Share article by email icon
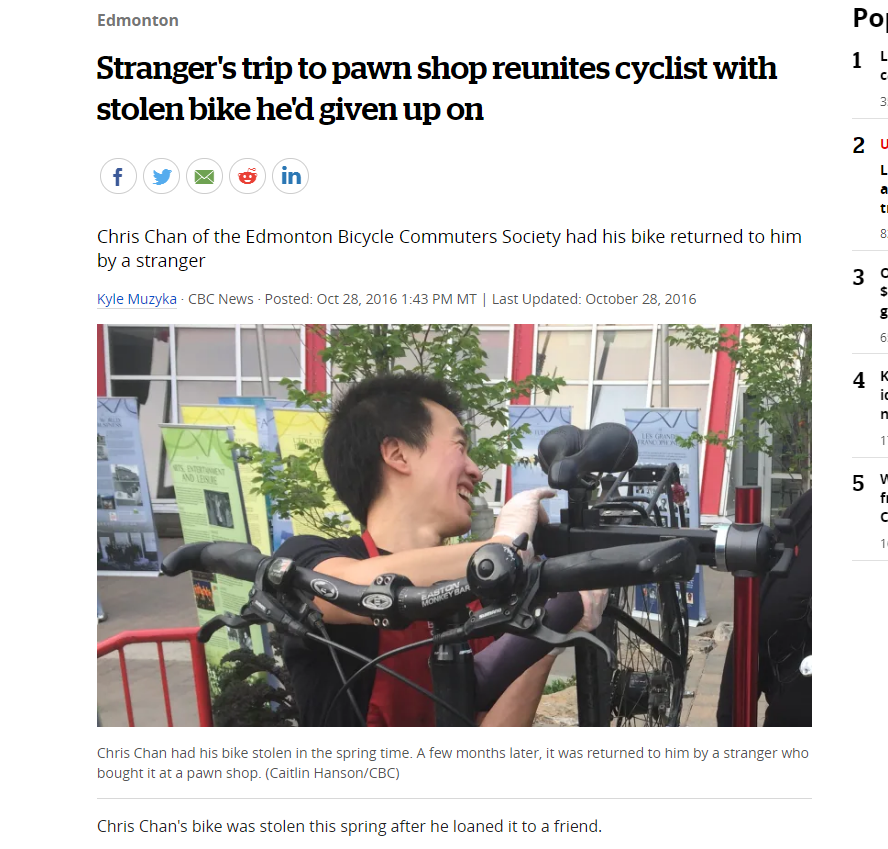888x849 pixels. pyautogui.click(x=204, y=176)
